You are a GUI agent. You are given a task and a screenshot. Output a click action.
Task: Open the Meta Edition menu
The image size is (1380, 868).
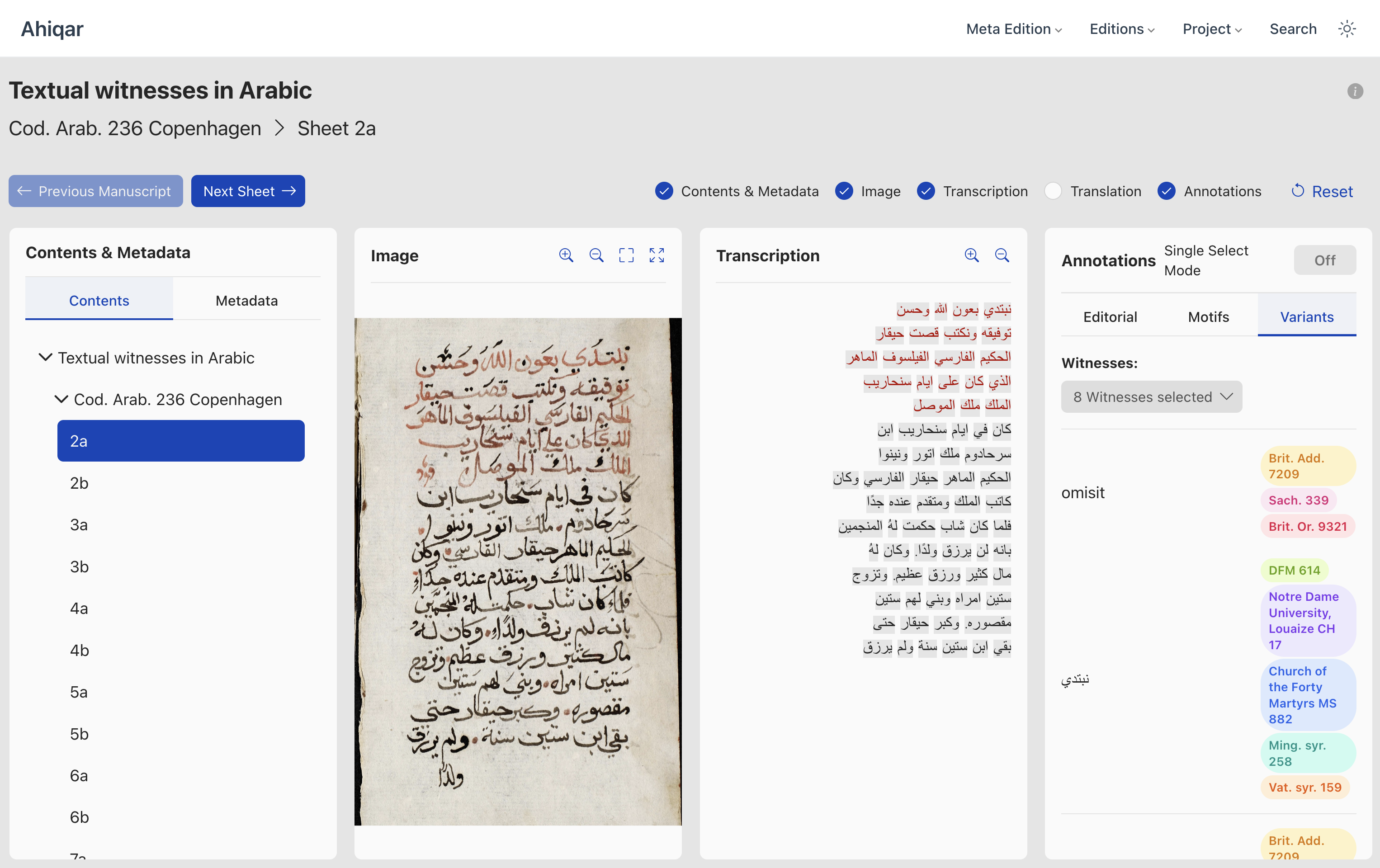pos(1014,28)
